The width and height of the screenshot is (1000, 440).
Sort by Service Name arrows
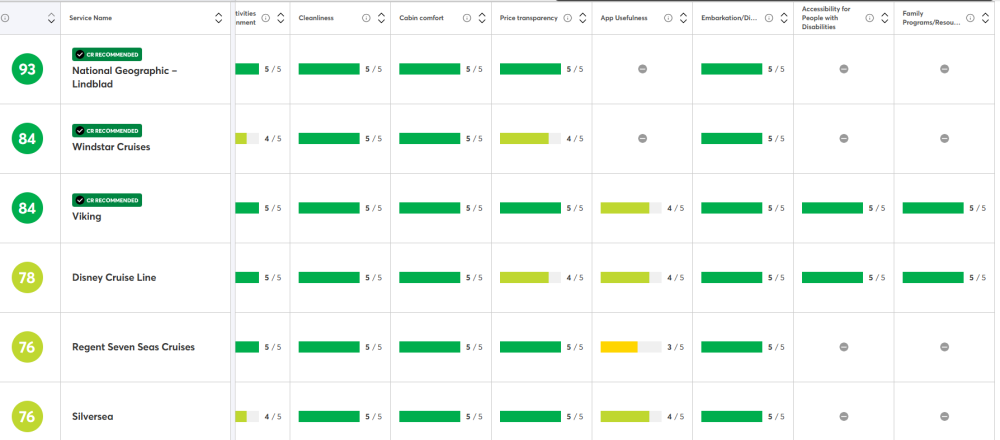pos(219,18)
